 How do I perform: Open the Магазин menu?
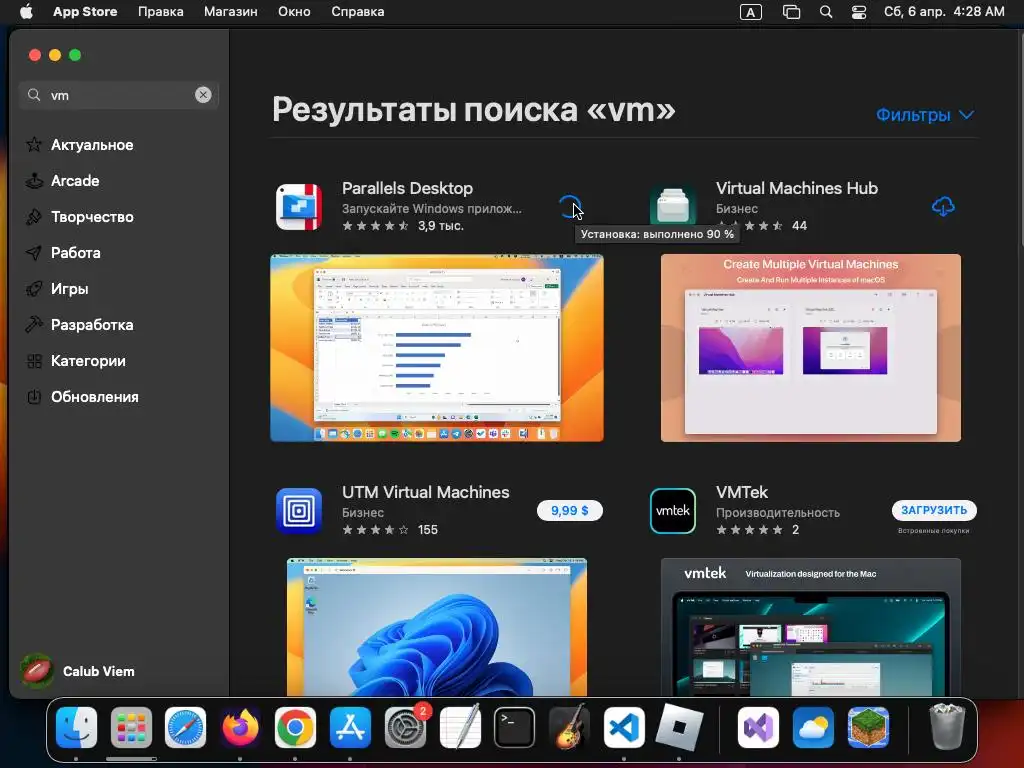tap(231, 12)
